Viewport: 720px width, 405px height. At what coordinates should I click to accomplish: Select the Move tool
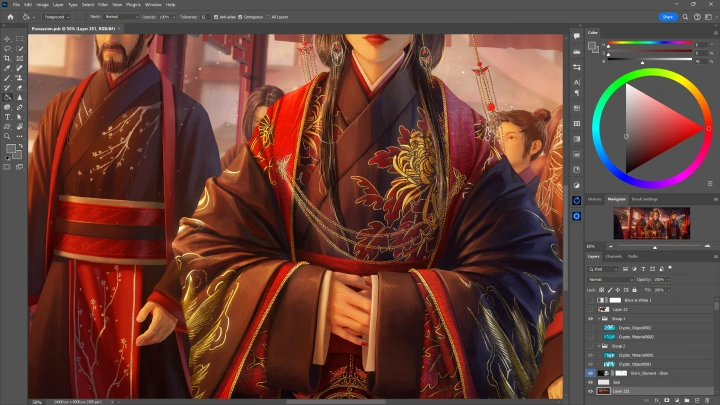7,39
